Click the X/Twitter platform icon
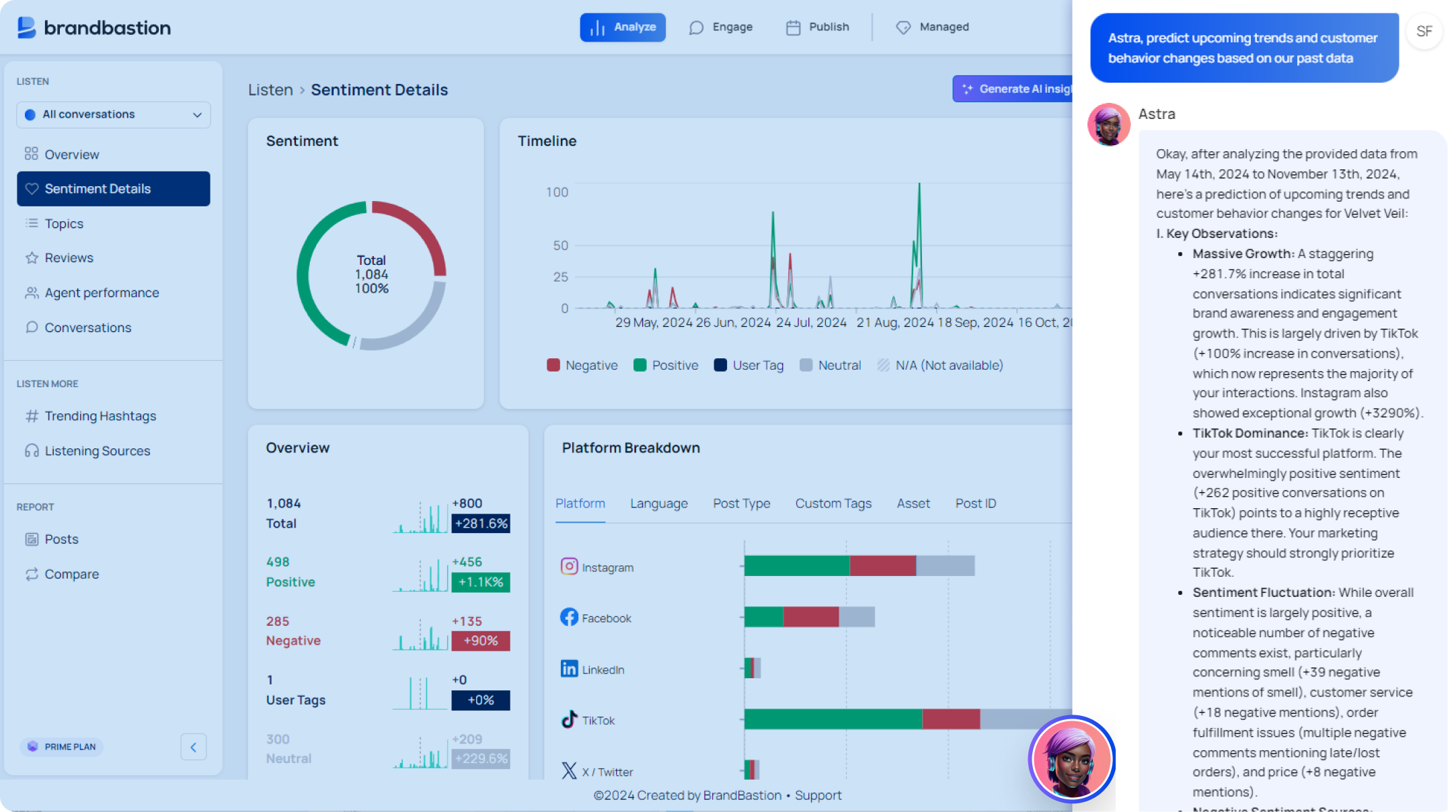This screenshot has height=812, width=1456. tap(569, 771)
